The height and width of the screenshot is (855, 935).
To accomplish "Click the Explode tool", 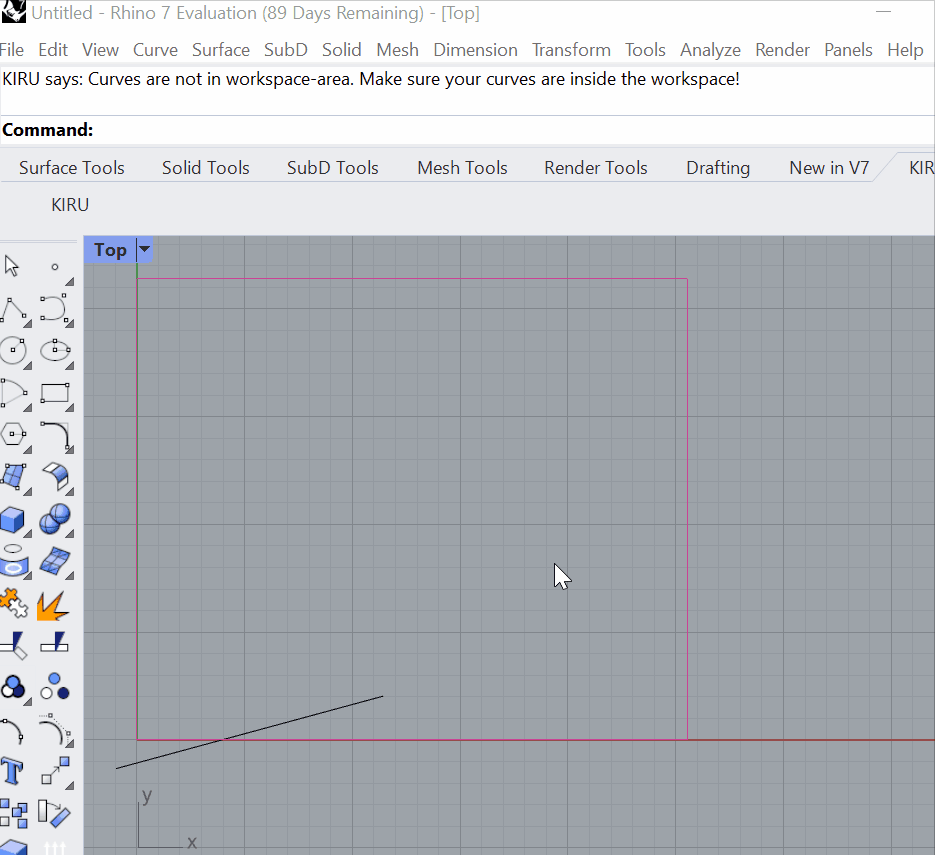I will point(54,605).
